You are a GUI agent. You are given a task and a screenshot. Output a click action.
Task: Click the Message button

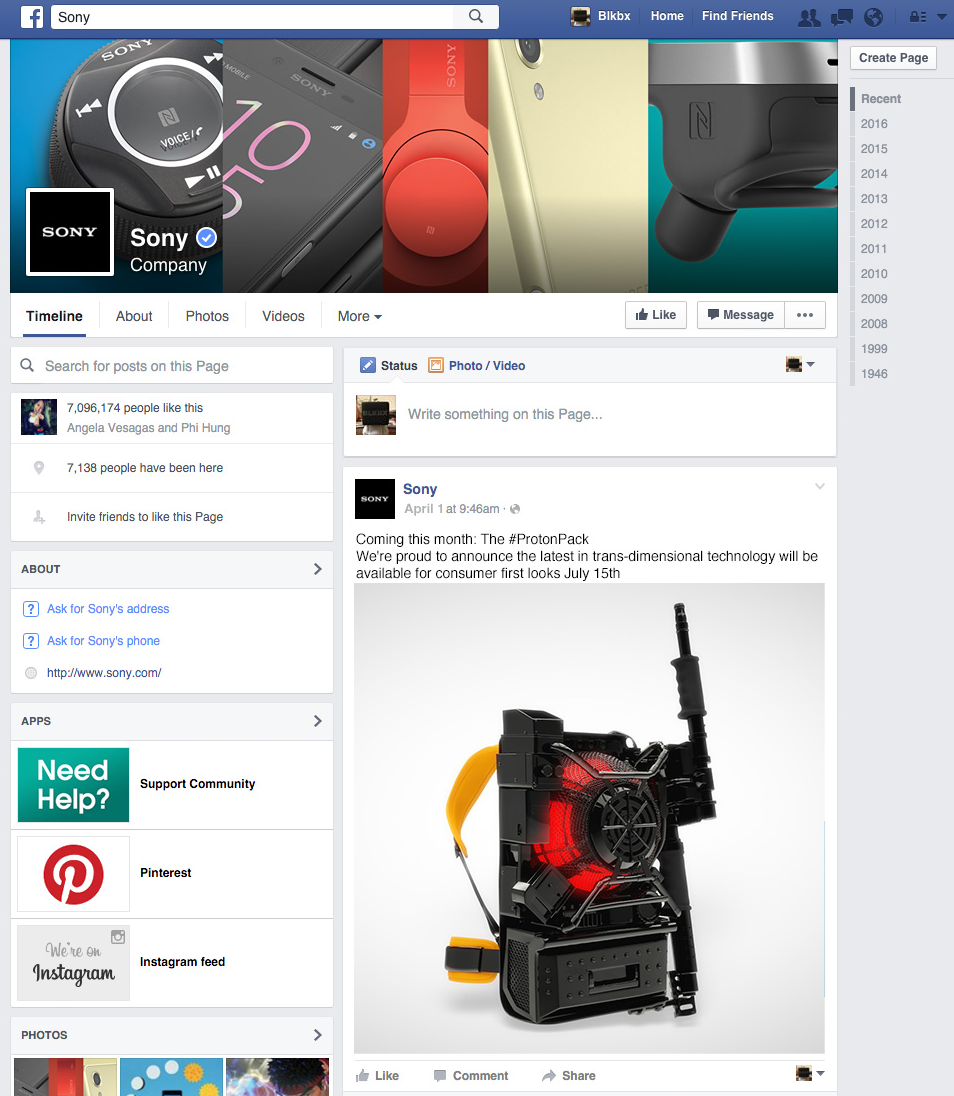(741, 315)
